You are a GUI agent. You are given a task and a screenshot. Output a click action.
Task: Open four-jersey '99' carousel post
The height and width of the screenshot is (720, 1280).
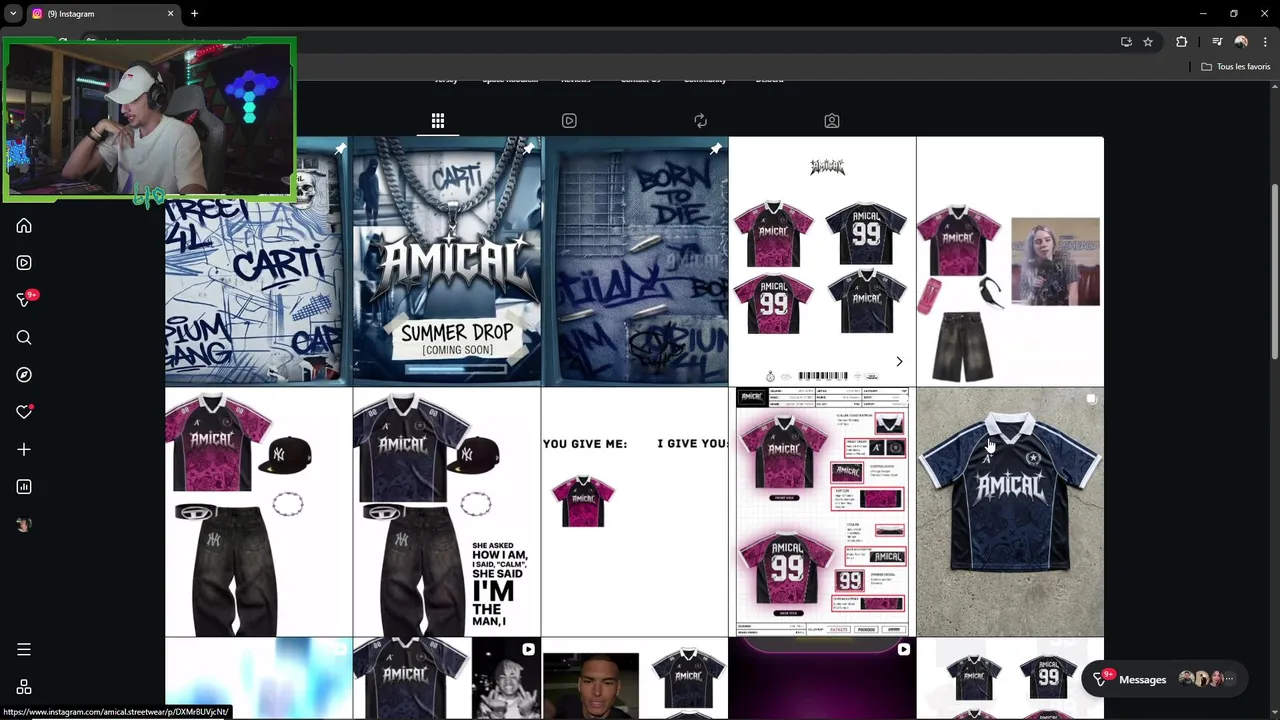pyautogui.click(x=822, y=261)
